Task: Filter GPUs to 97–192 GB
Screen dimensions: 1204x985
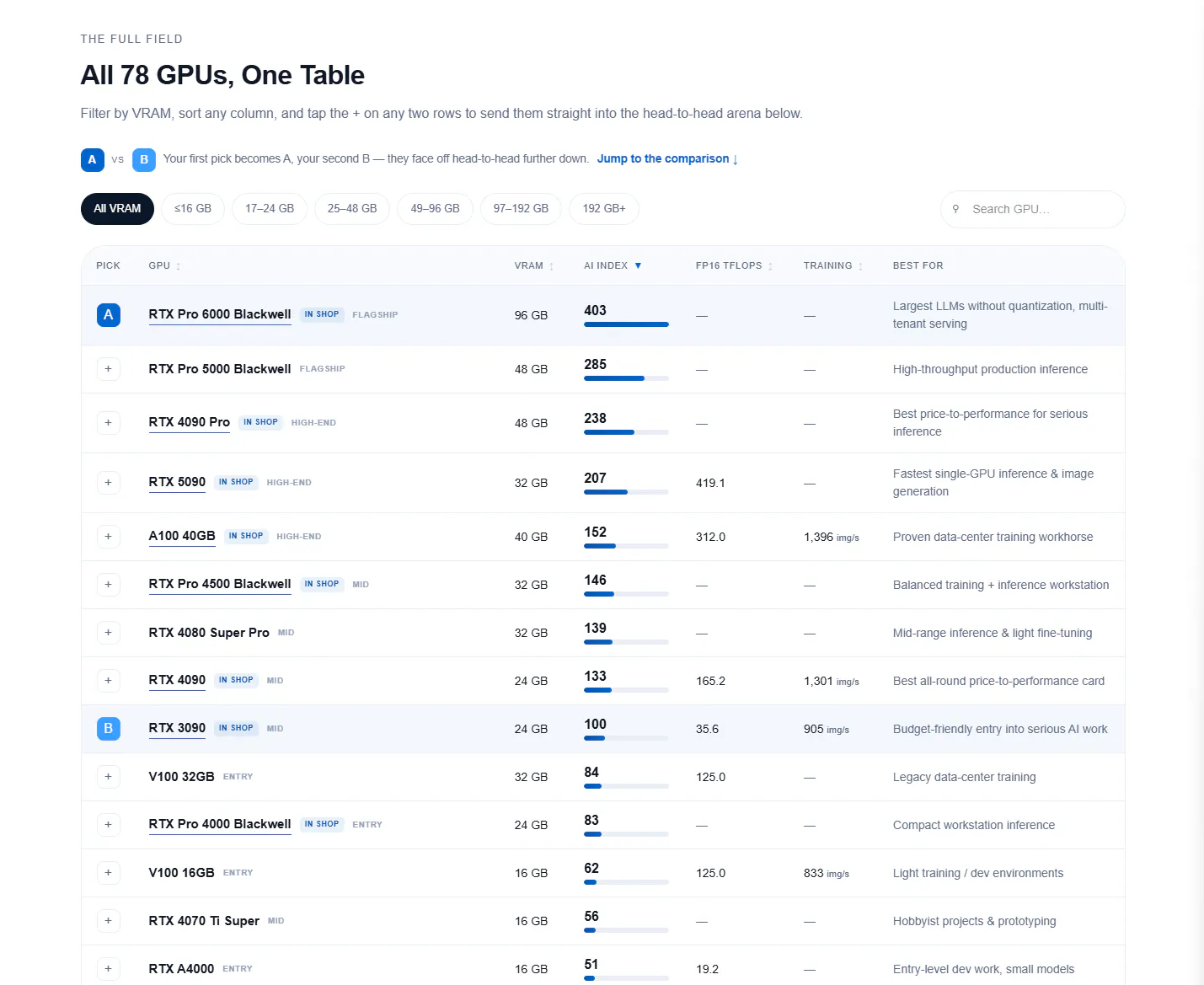Action: (521, 209)
